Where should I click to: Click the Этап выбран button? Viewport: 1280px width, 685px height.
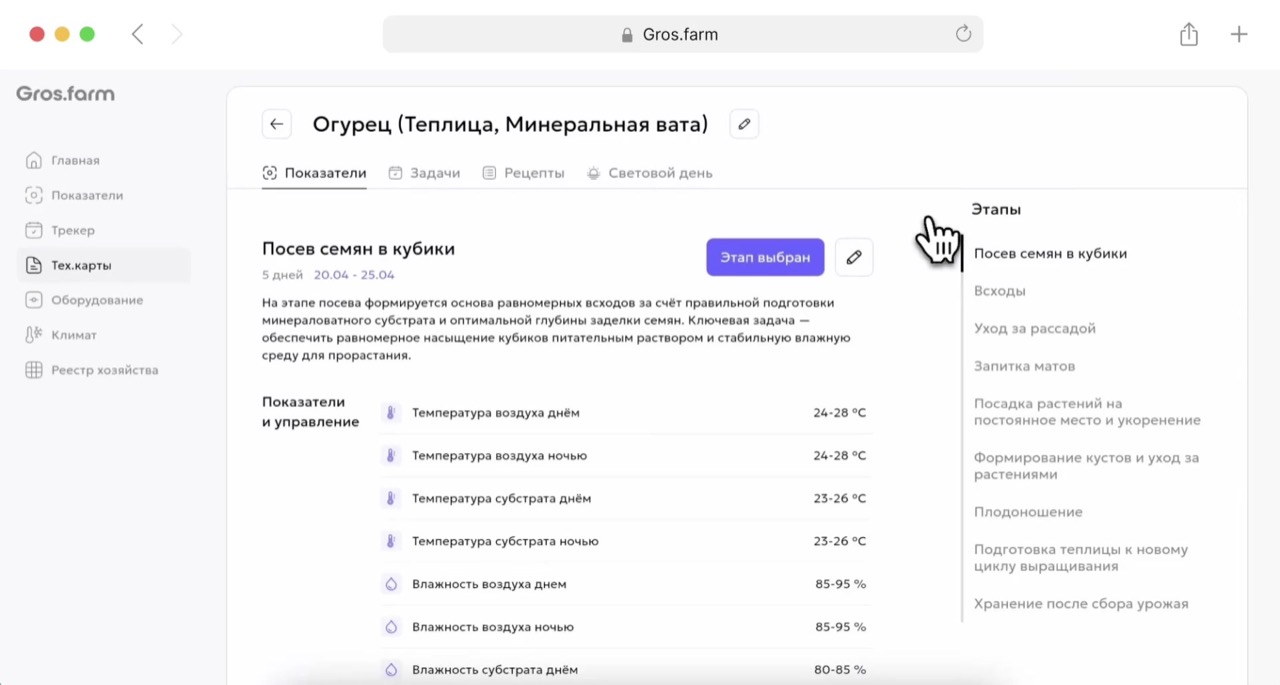[x=765, y=257]
